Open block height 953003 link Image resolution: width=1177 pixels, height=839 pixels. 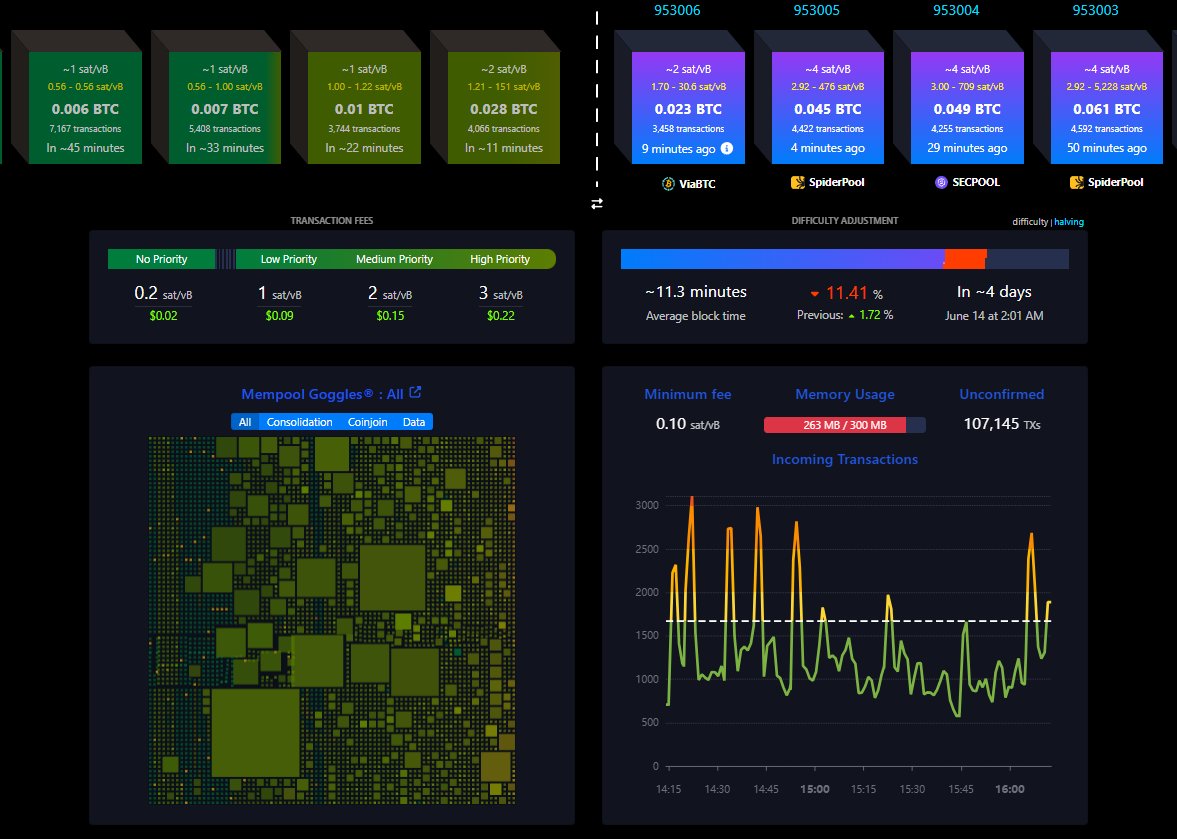click(1095, 10)
